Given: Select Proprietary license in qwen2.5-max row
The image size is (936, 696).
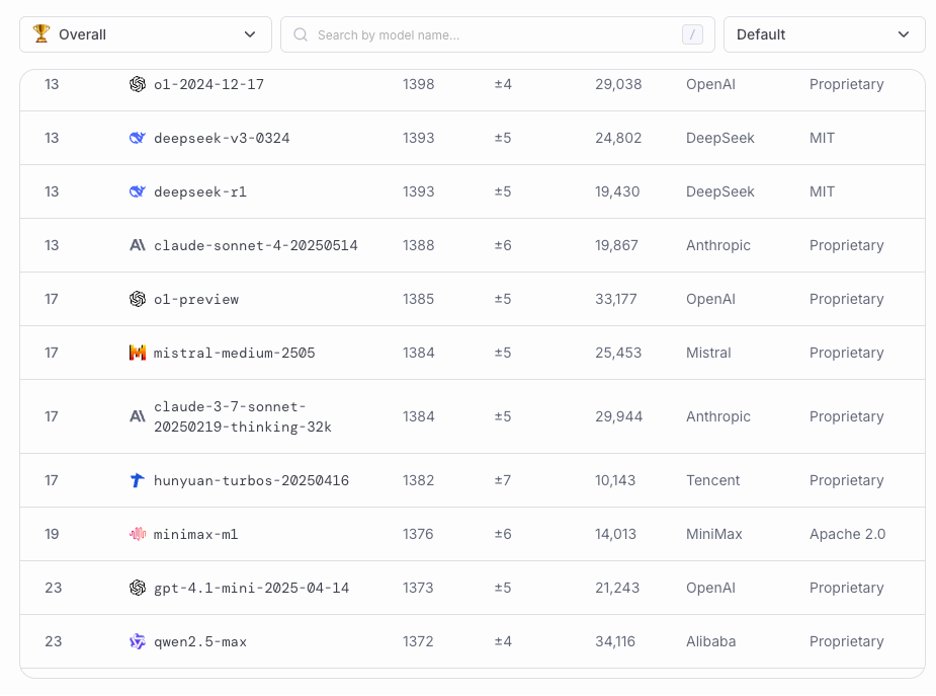Looking at the screenshot, I should (x=846, y=642).
